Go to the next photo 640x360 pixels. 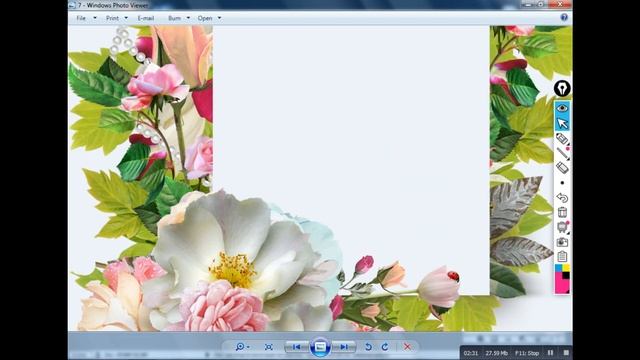click(344, 347)
